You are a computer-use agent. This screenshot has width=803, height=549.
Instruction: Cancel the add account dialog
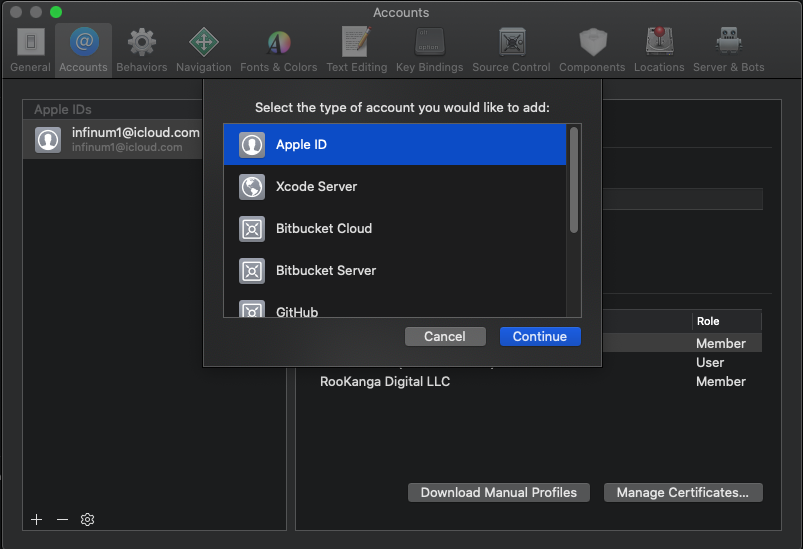(445, 337)
